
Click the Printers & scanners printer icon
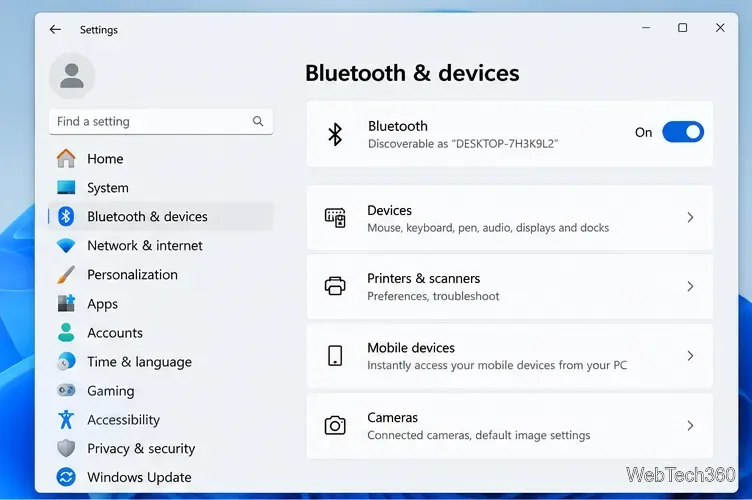[x=335, y=286]
